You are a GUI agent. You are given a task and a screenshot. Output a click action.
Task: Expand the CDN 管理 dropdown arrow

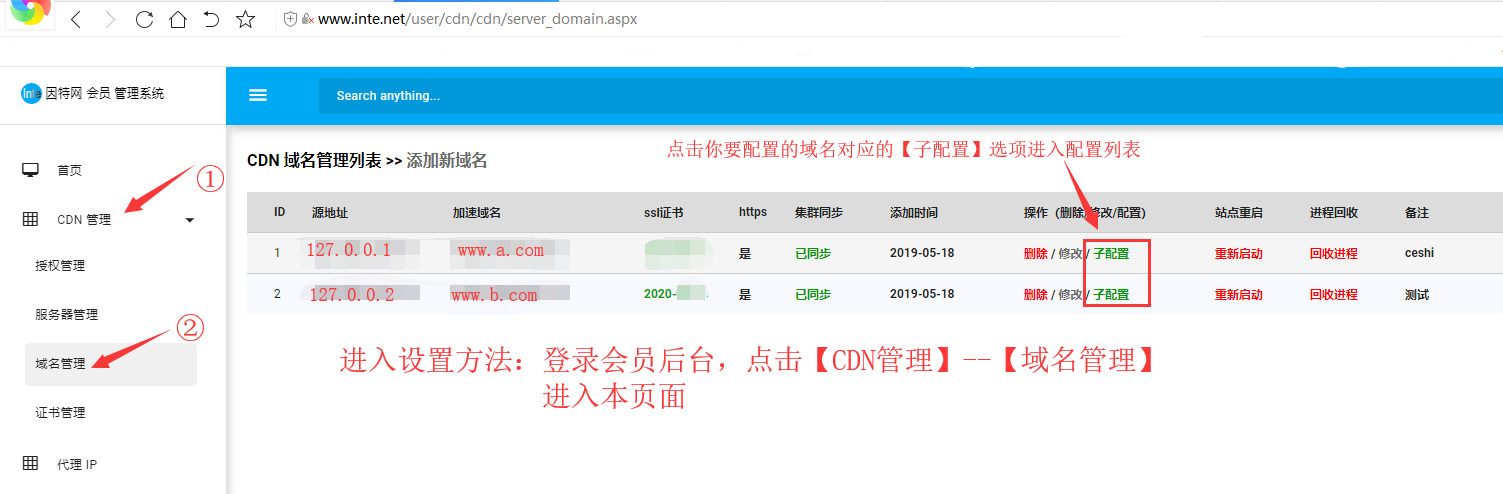(x=190, y=220)
